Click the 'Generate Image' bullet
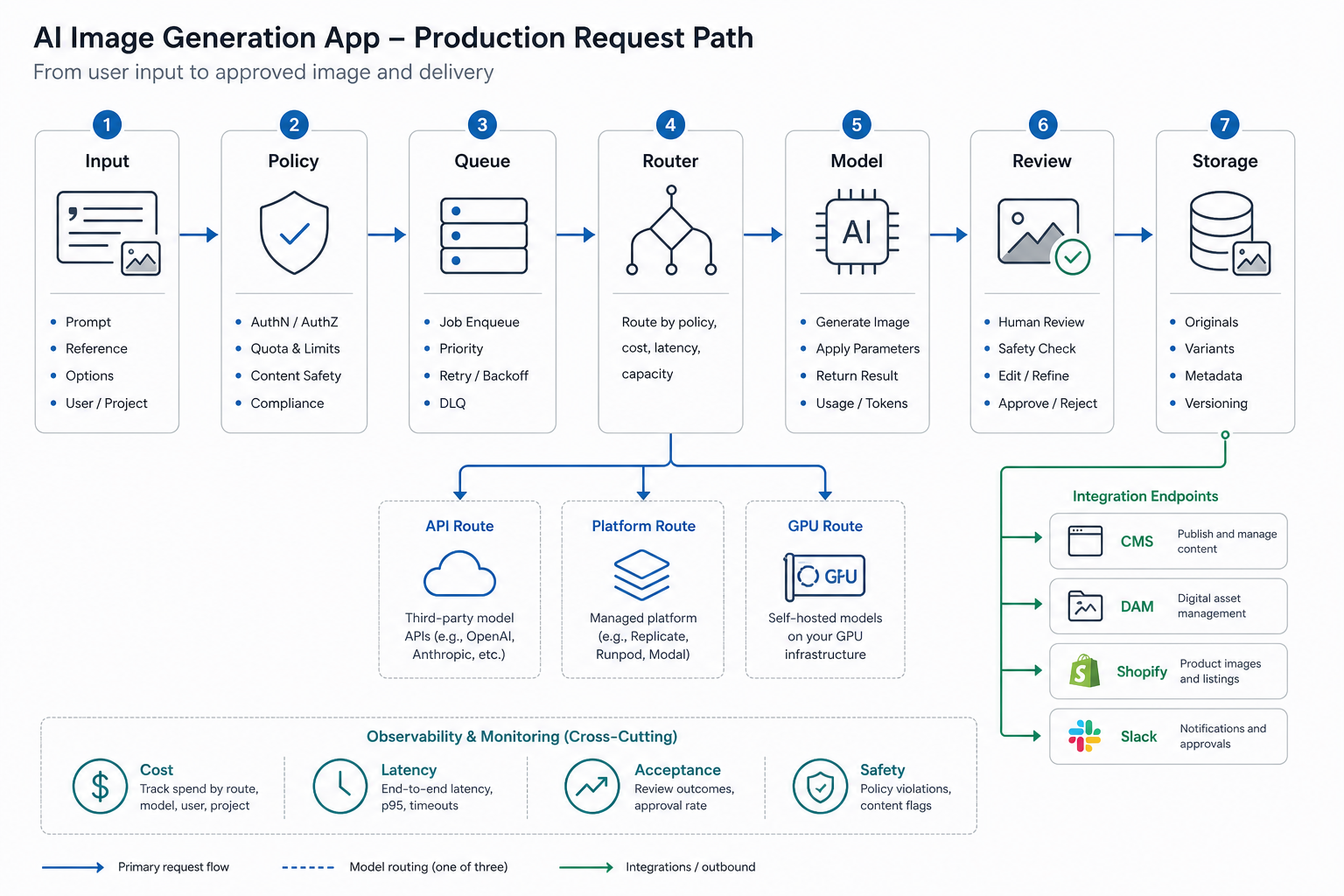 [x=862, y=322]
